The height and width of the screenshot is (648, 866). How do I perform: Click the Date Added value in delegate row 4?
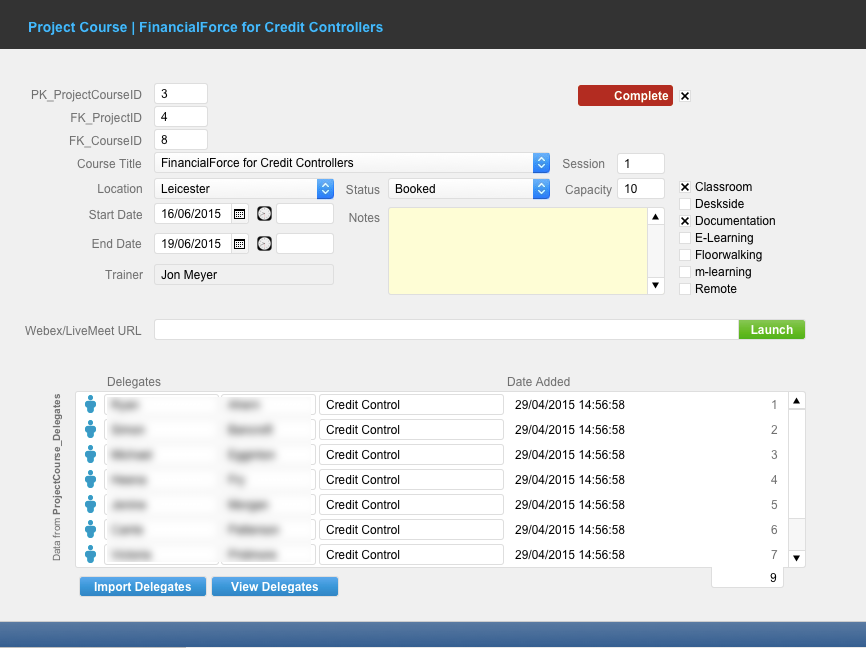point(569,480)
